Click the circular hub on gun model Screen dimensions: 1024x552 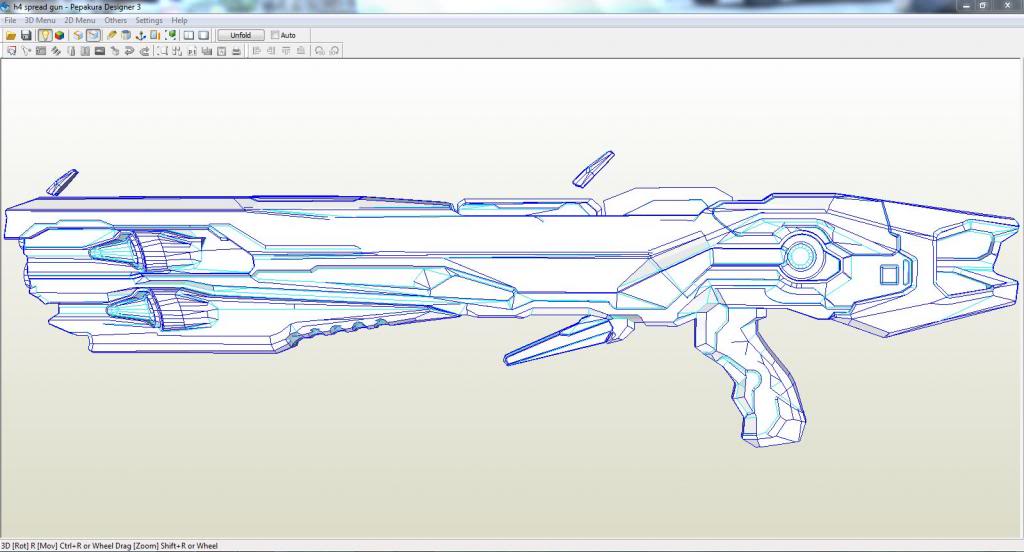tap(801, 256)
